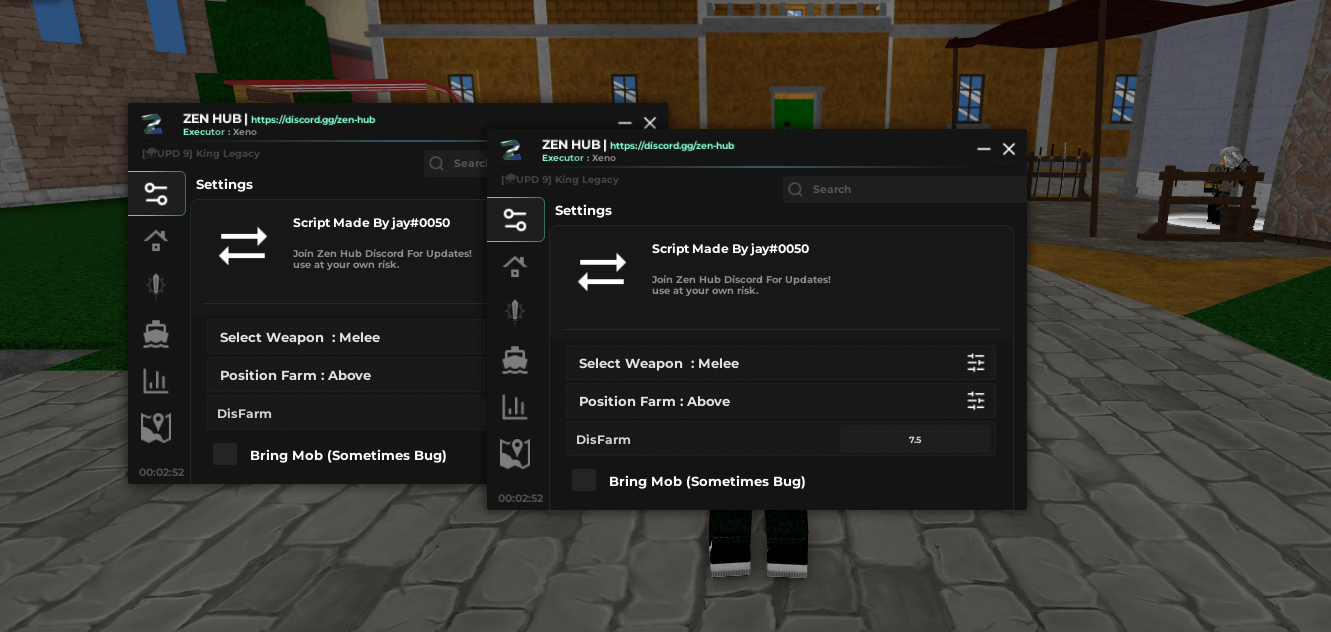
Task: Click the sword icon in the front window sidebar
Action: point(515,312)
